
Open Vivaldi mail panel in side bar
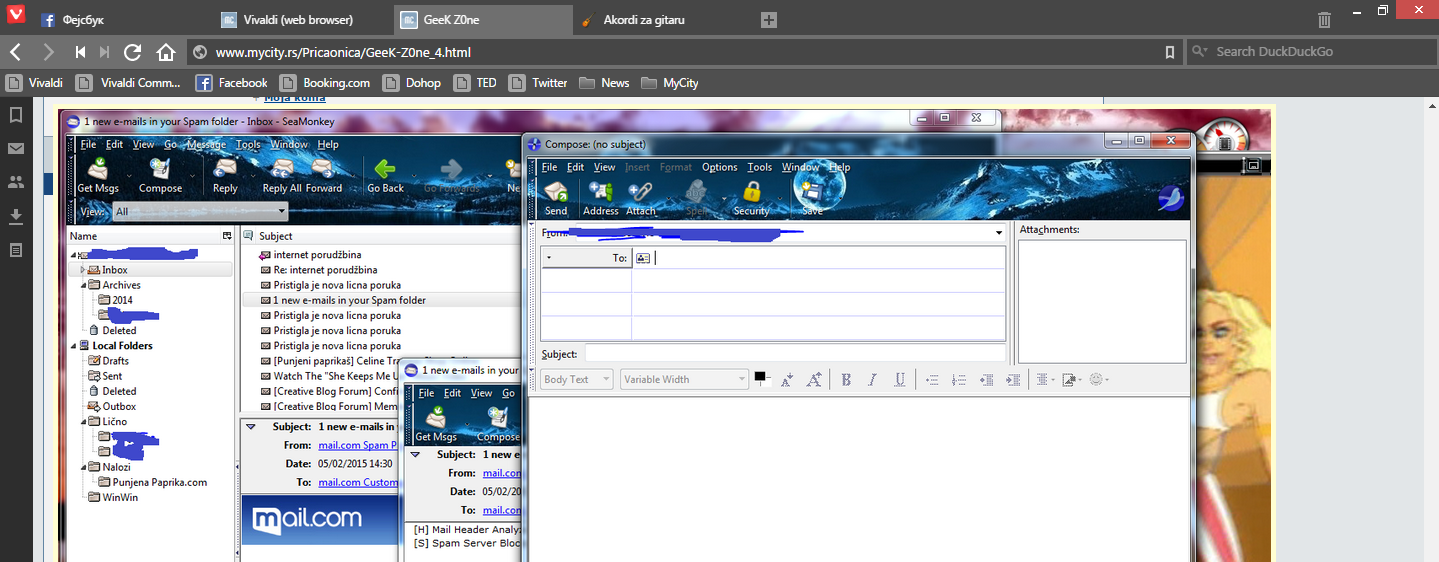(16, 149)
